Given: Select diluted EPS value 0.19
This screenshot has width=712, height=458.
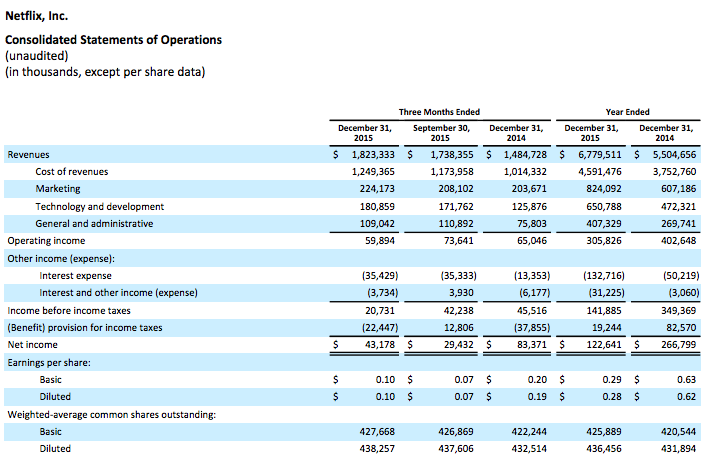Looking at the screenshot, I should coord(537,397).
